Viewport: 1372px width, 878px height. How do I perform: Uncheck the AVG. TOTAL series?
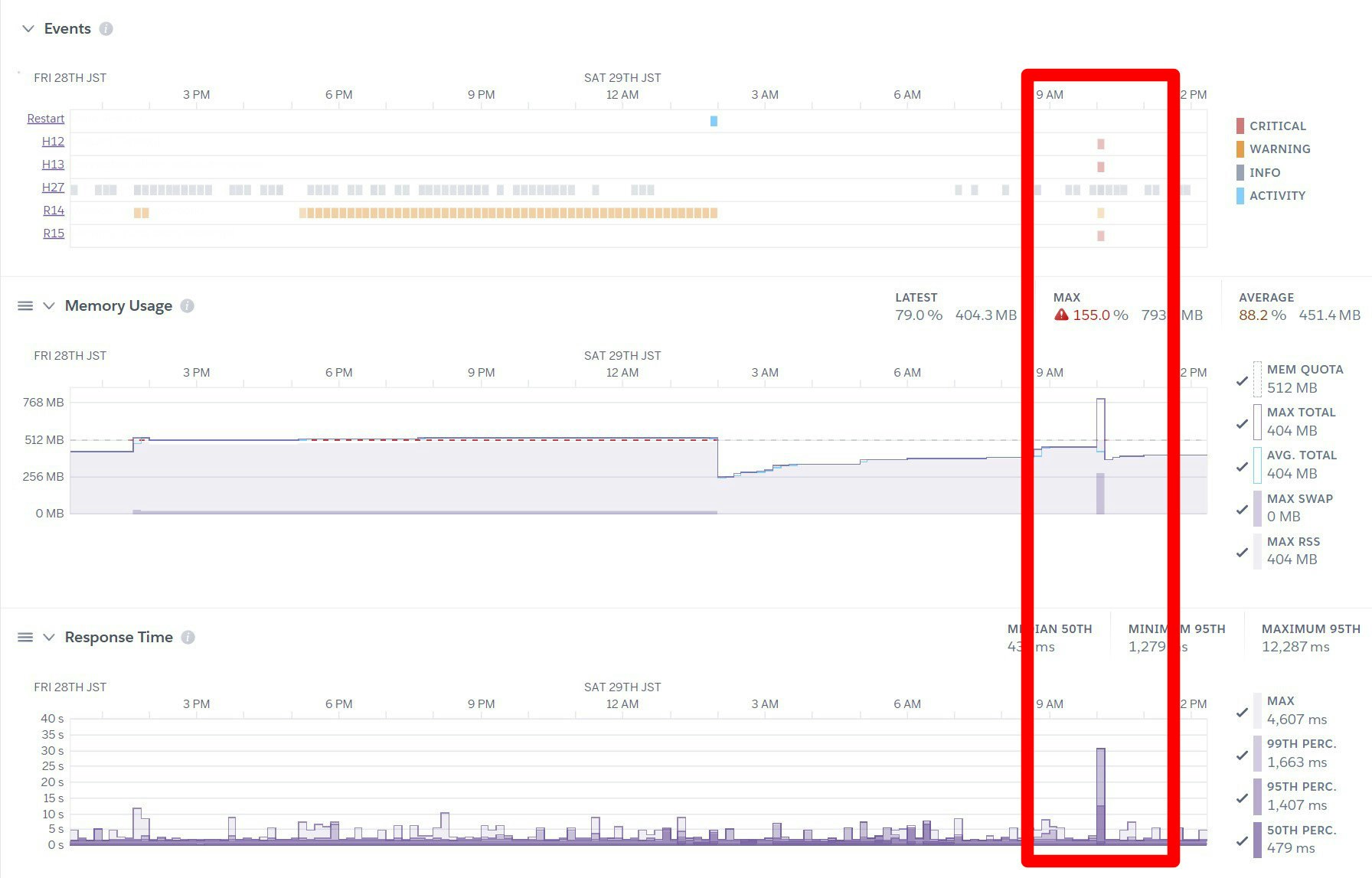click(1242, 466)
